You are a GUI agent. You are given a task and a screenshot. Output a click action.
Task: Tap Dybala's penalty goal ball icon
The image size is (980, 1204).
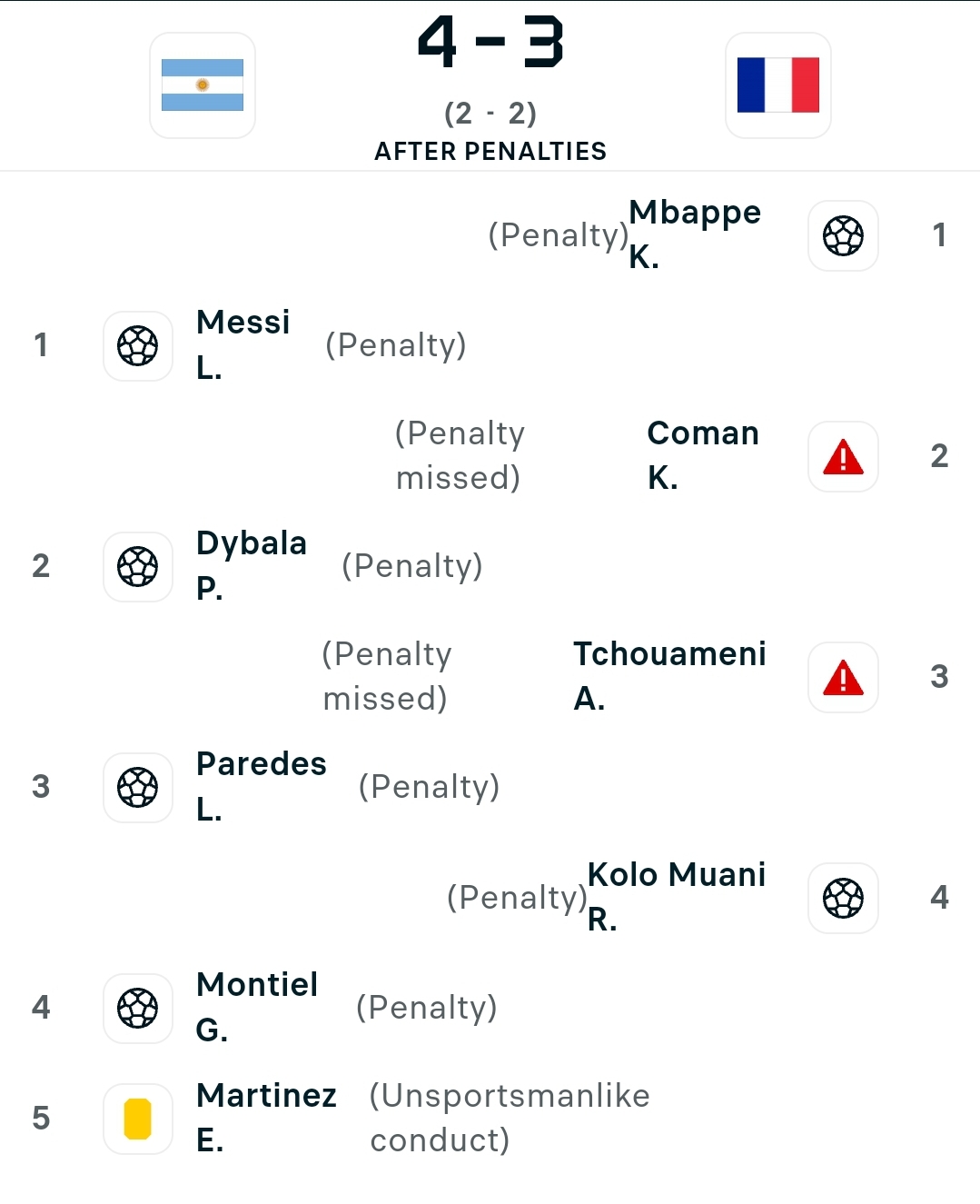pyautogui.click(x=138, y=567)
